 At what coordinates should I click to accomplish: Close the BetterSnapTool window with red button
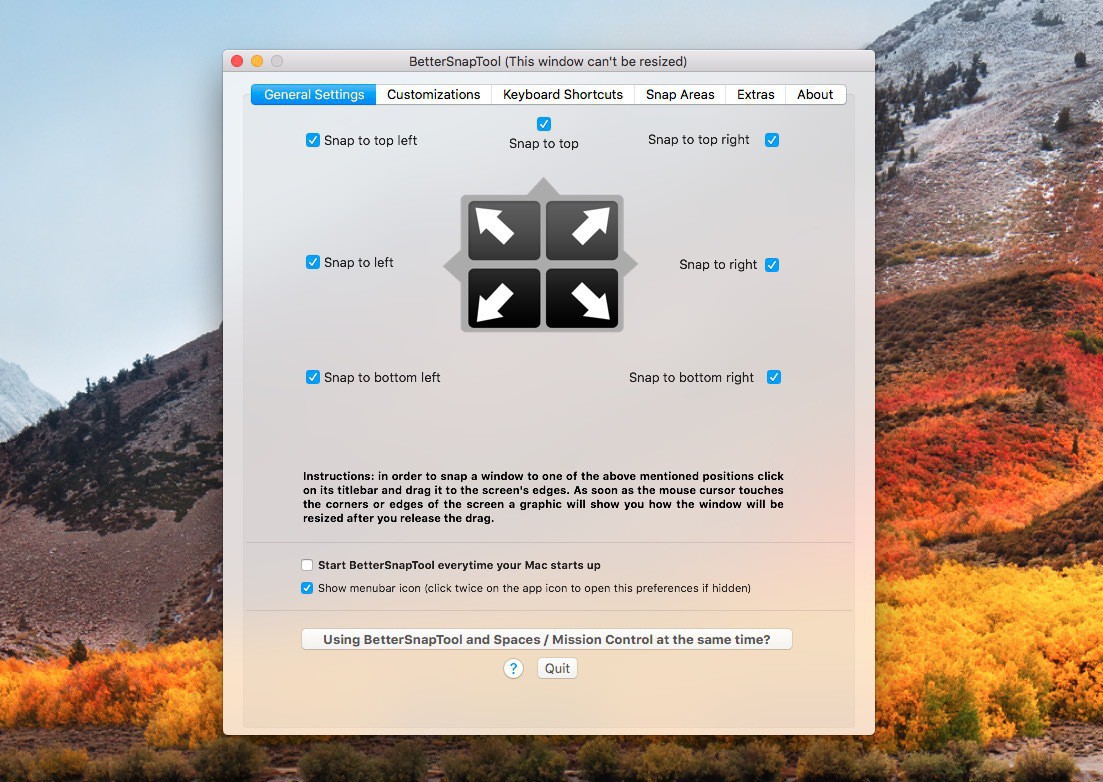point(237,61)
